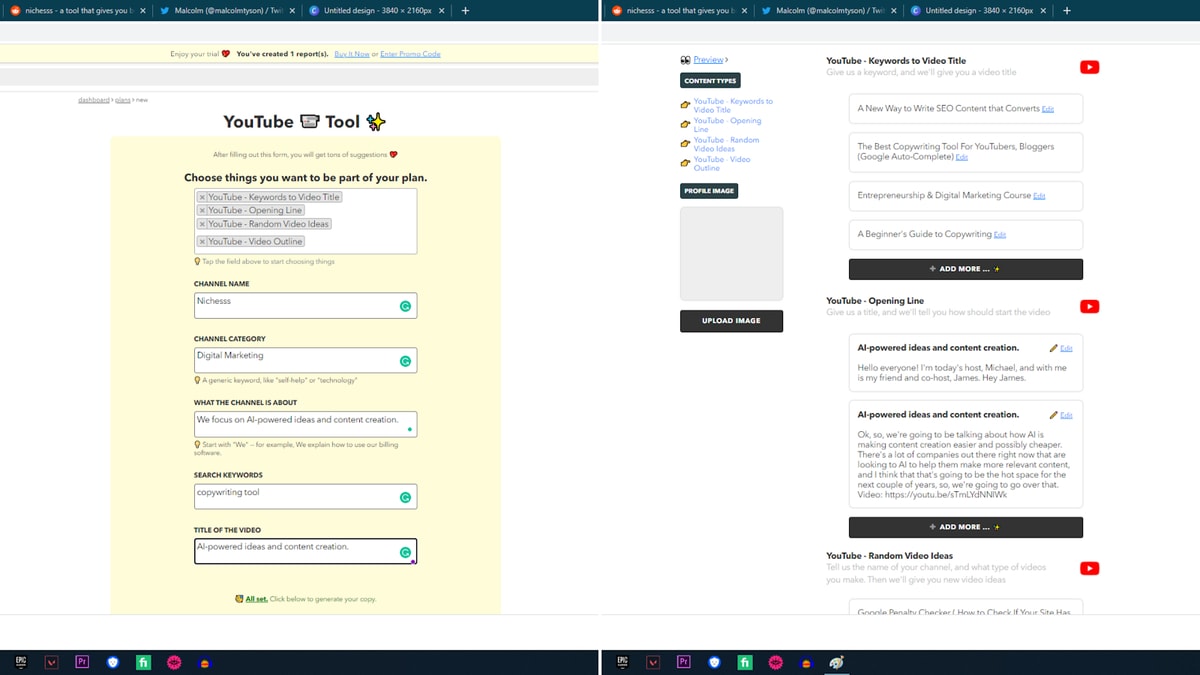The image size is (1200, 675).
Task: Launch Premiere Pro from the taskbar
Action: [x=82, y=662]
